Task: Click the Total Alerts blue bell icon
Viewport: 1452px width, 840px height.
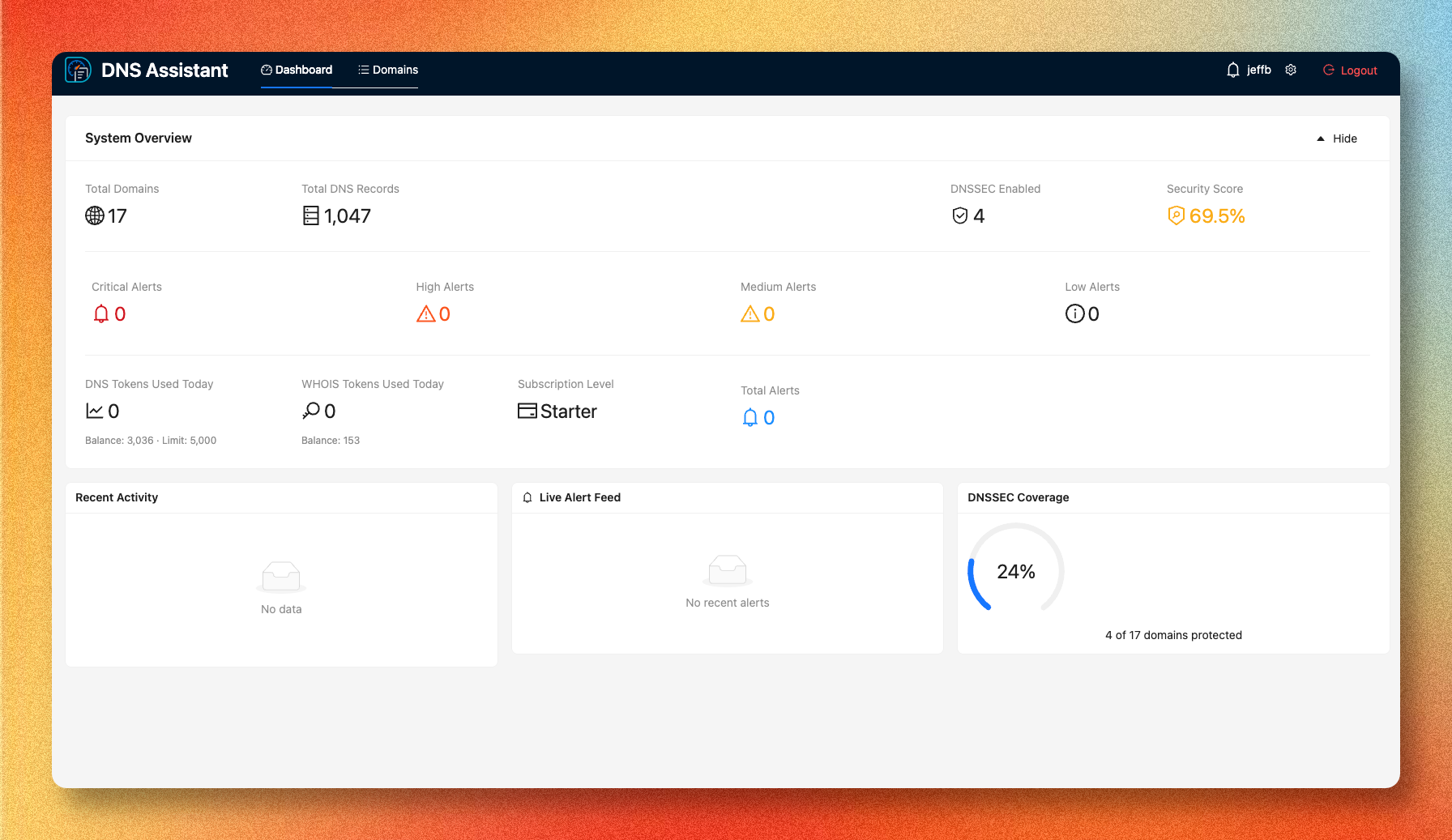Action: 749,417
